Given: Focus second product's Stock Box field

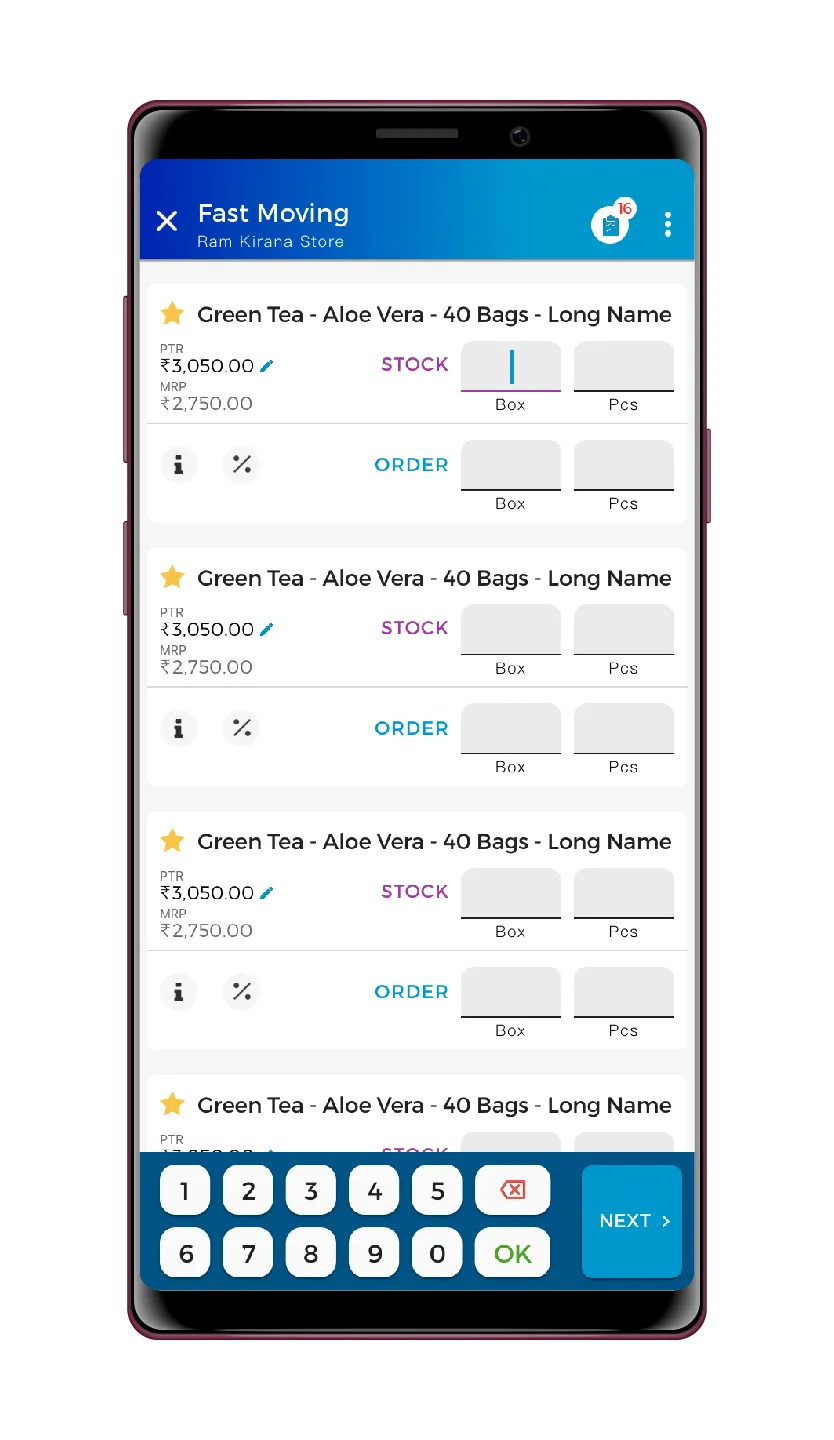Looking at the screenshot, I should [510, 629].
